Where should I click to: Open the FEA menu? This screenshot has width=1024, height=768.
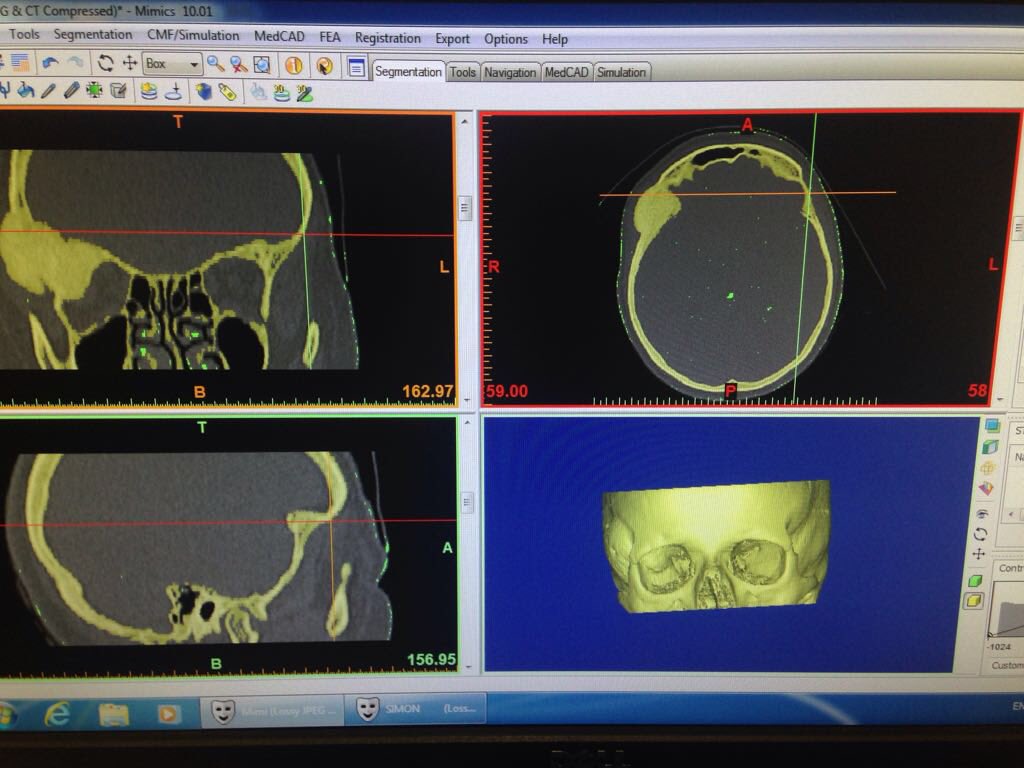[330, 37]
